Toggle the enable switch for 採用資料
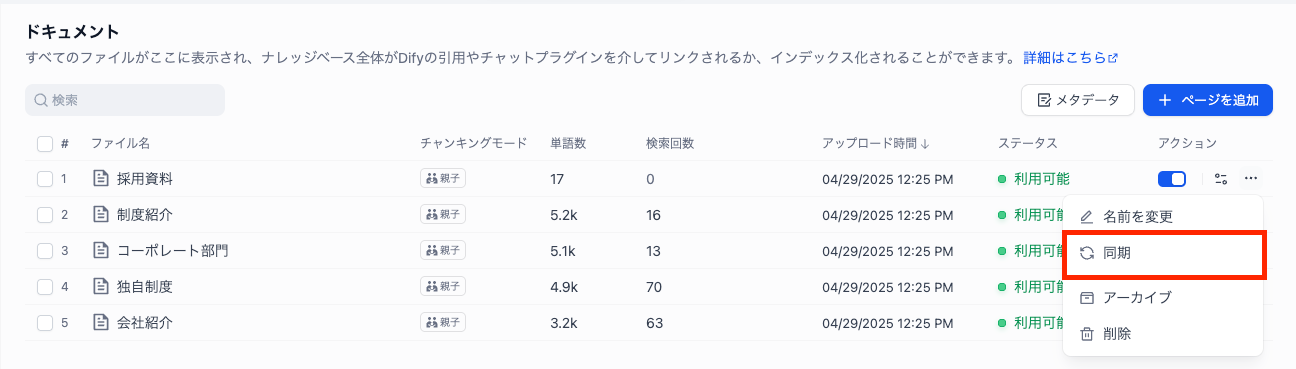This screenshot has width=1296, height=369. tap(1172, 179)
